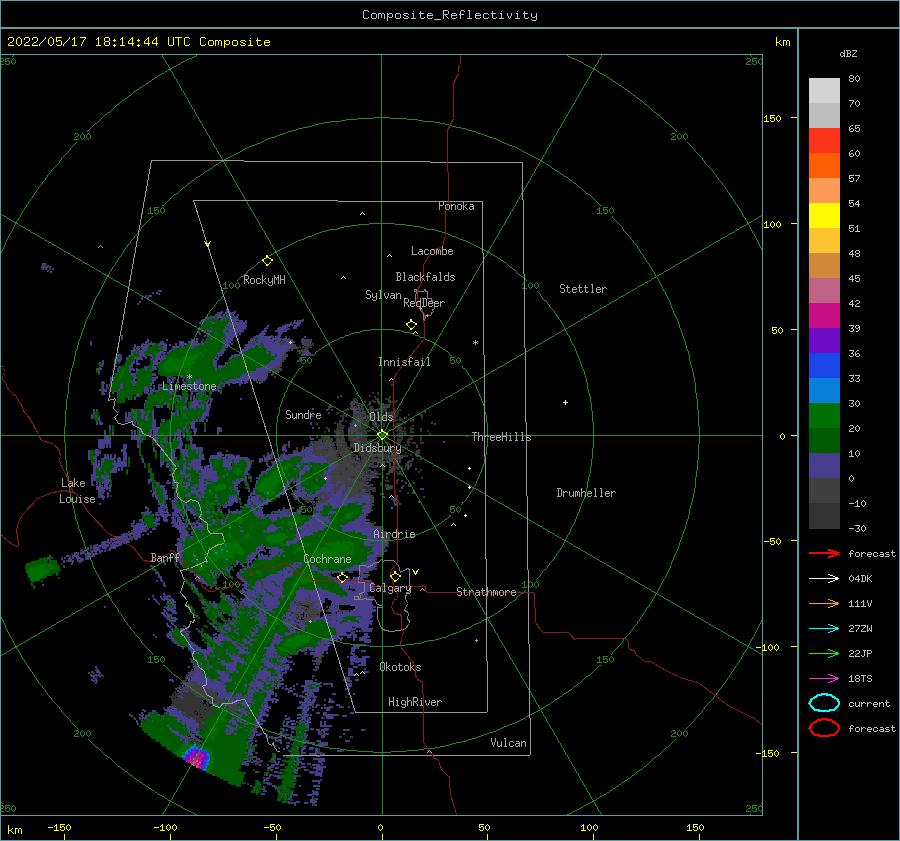900x841 pixels.
Task: Select the yellow V marker northwest of RockyMH
Action: [208, 245]
